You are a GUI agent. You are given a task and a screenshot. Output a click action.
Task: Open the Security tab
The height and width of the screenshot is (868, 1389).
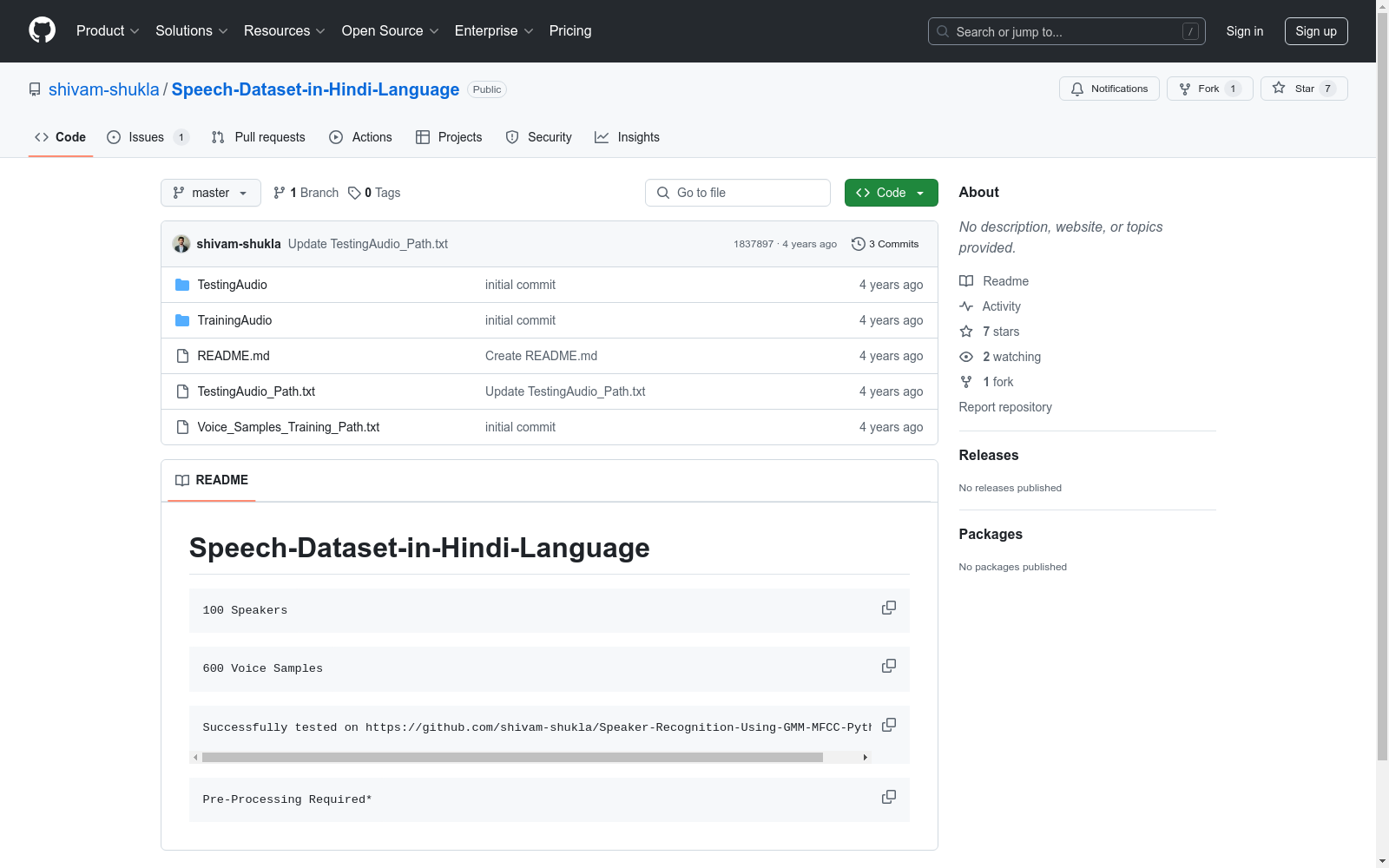(539, 137)
